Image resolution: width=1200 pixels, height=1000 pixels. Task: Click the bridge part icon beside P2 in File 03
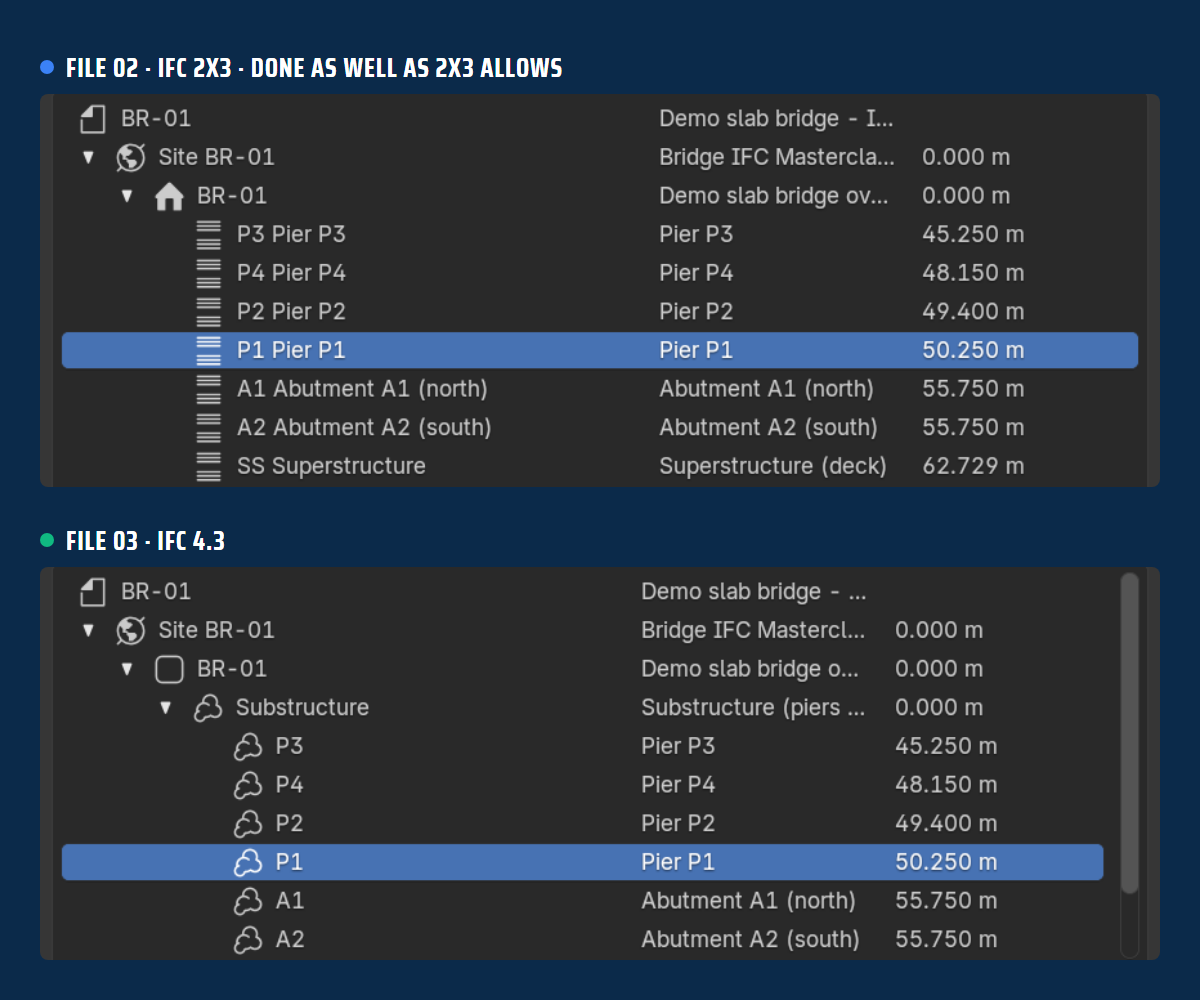pos(247,824)
